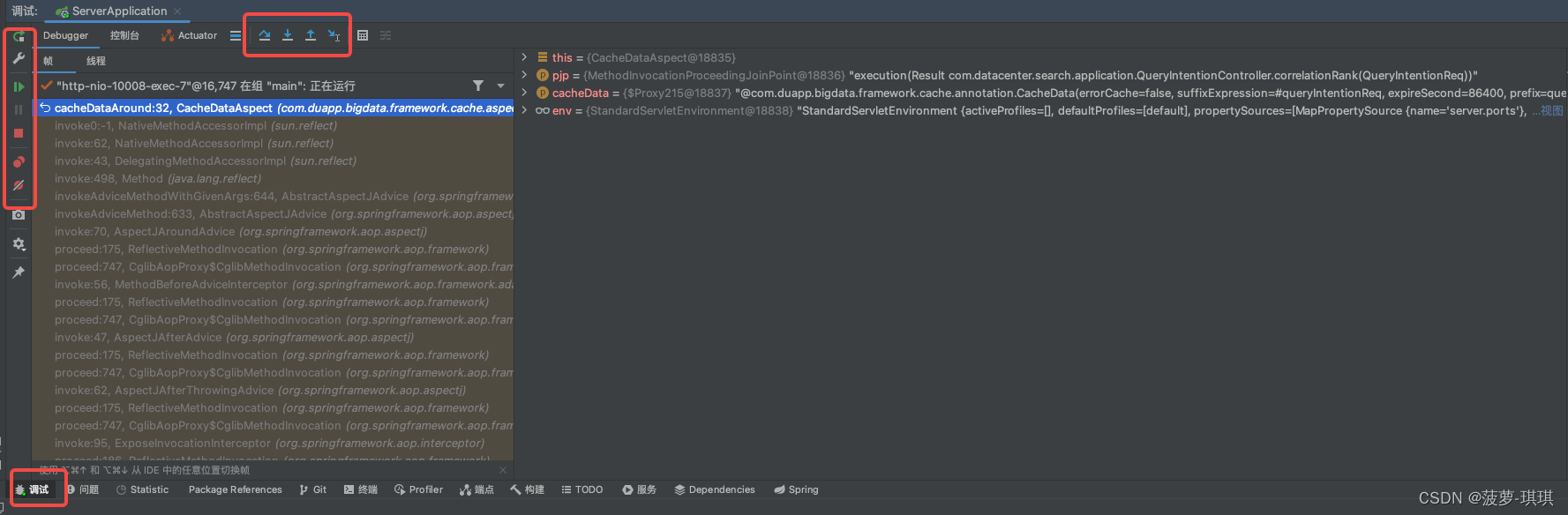
Task: Click the Step Over icon
Action: coord(265,35)
